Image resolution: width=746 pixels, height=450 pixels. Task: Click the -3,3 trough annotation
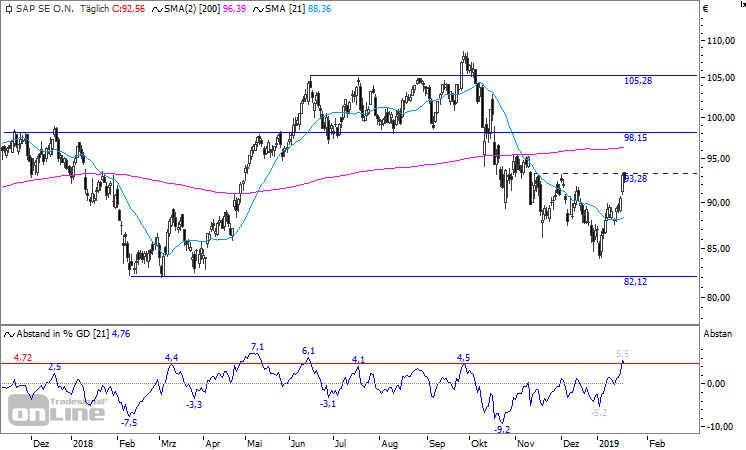click(x=194, y=404)
